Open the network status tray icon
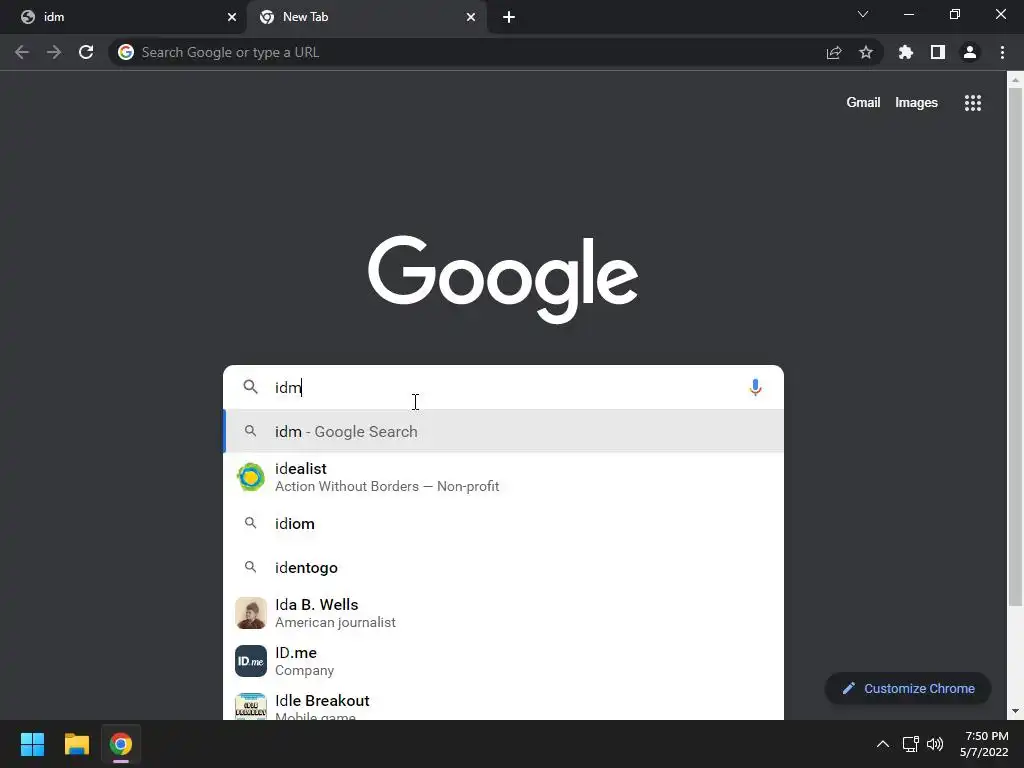1024x768 pixels. tap(910, 744)
